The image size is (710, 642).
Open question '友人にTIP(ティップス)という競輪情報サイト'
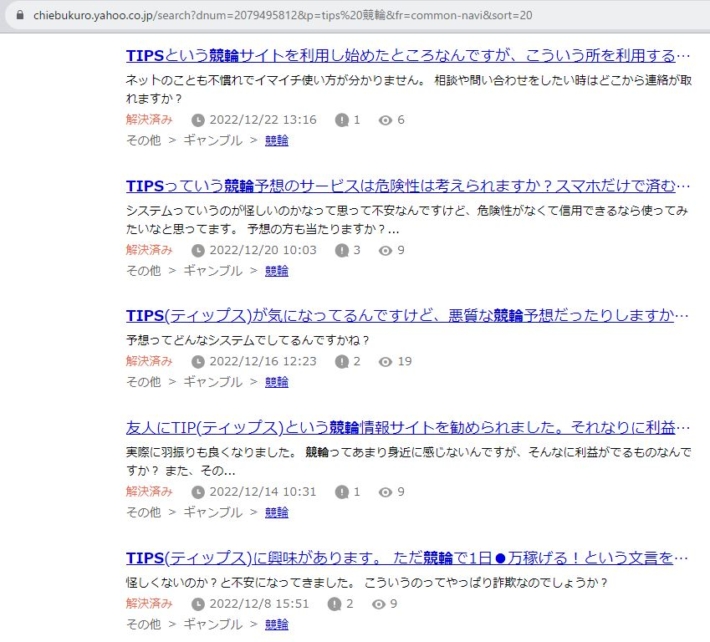pyautogui.click(x=408, y=427)
